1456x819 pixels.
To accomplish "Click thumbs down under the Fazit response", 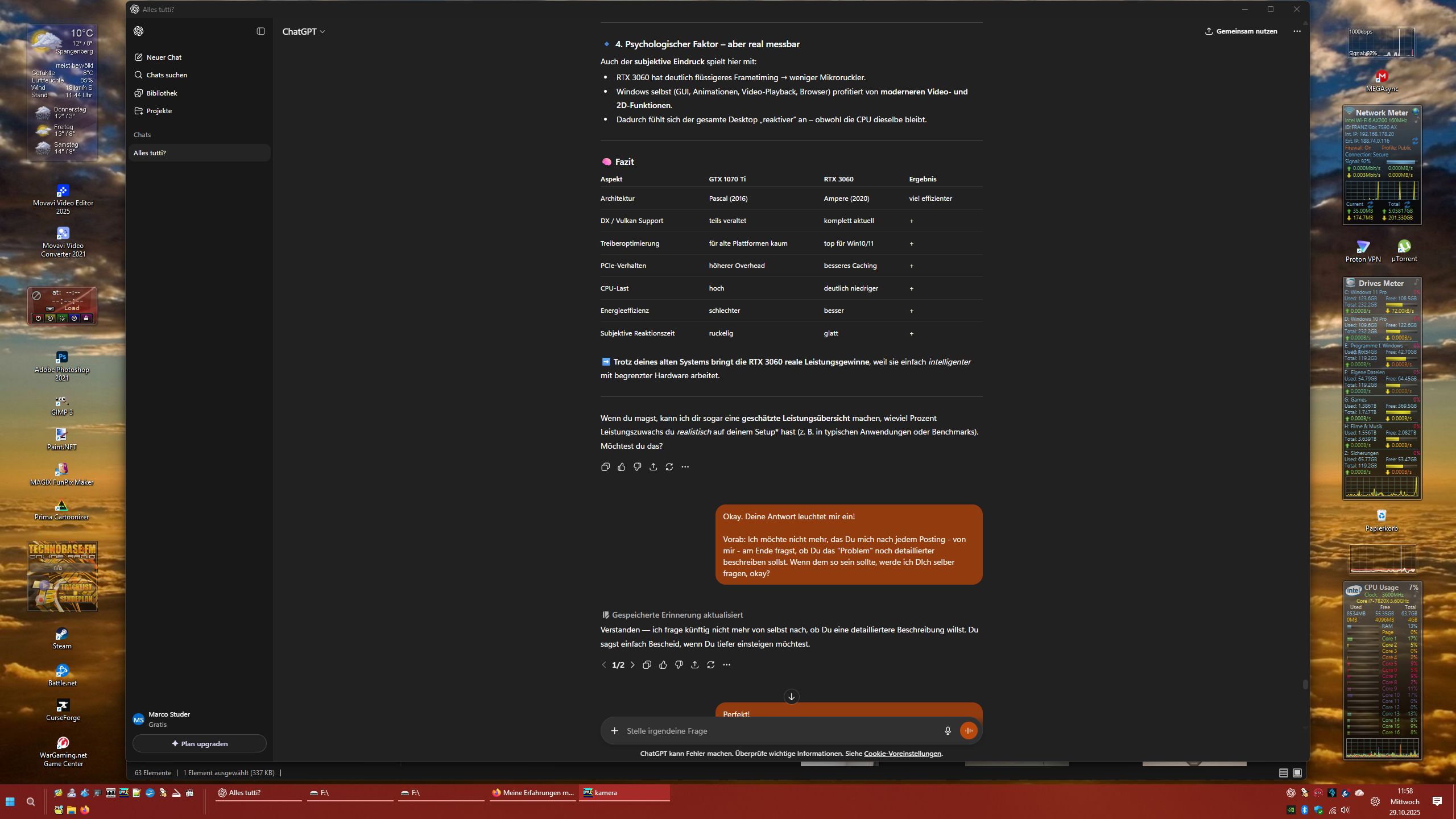I will 637,467.
